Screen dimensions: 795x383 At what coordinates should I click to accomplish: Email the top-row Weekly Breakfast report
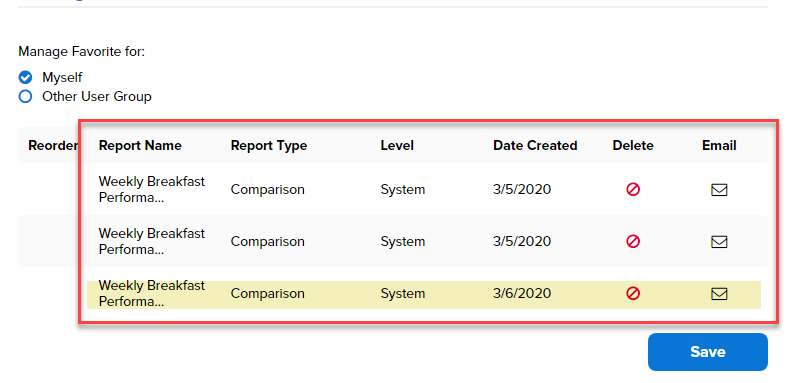719,190
